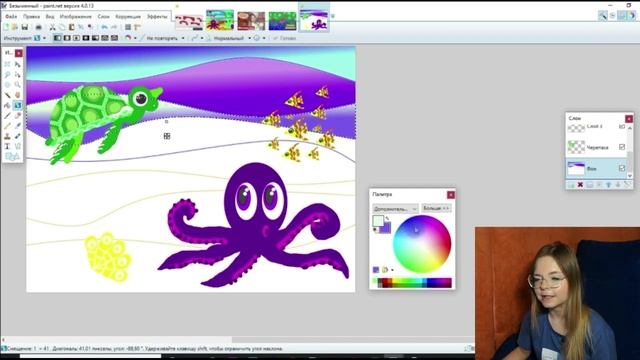Open the Не повторять repeat dropdown
This screenshot has height=360, width=640.
165,38
